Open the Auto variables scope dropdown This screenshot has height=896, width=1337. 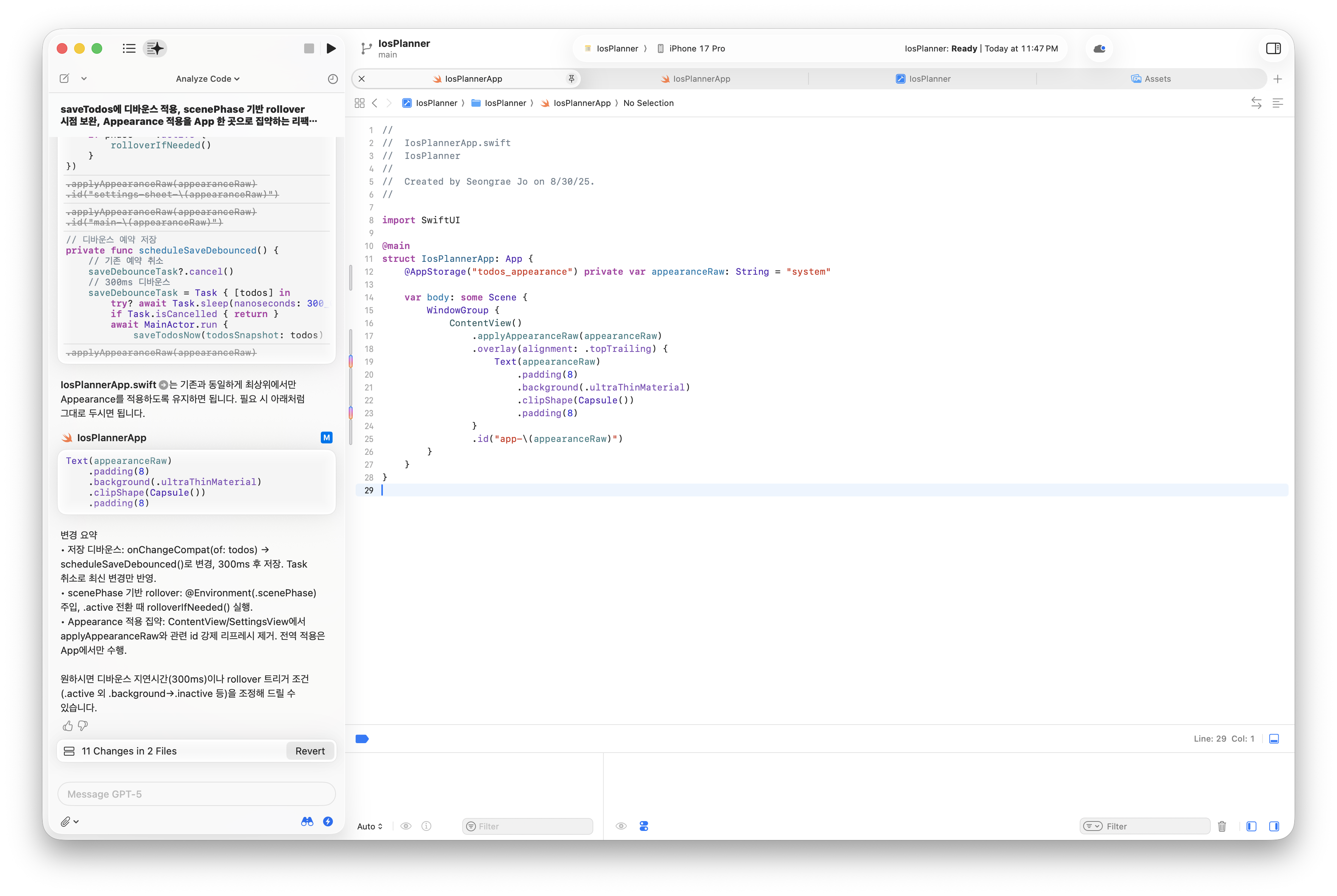pos(370,826)
